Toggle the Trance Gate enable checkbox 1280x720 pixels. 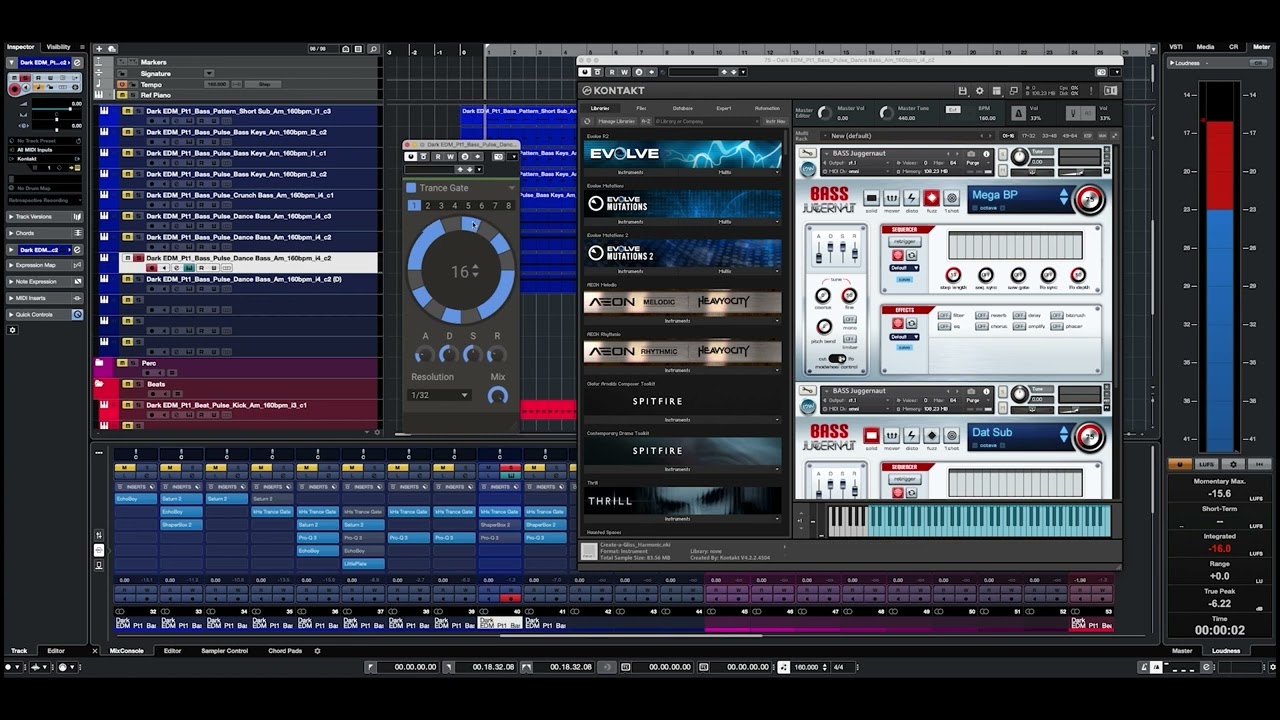click(411, 188)
